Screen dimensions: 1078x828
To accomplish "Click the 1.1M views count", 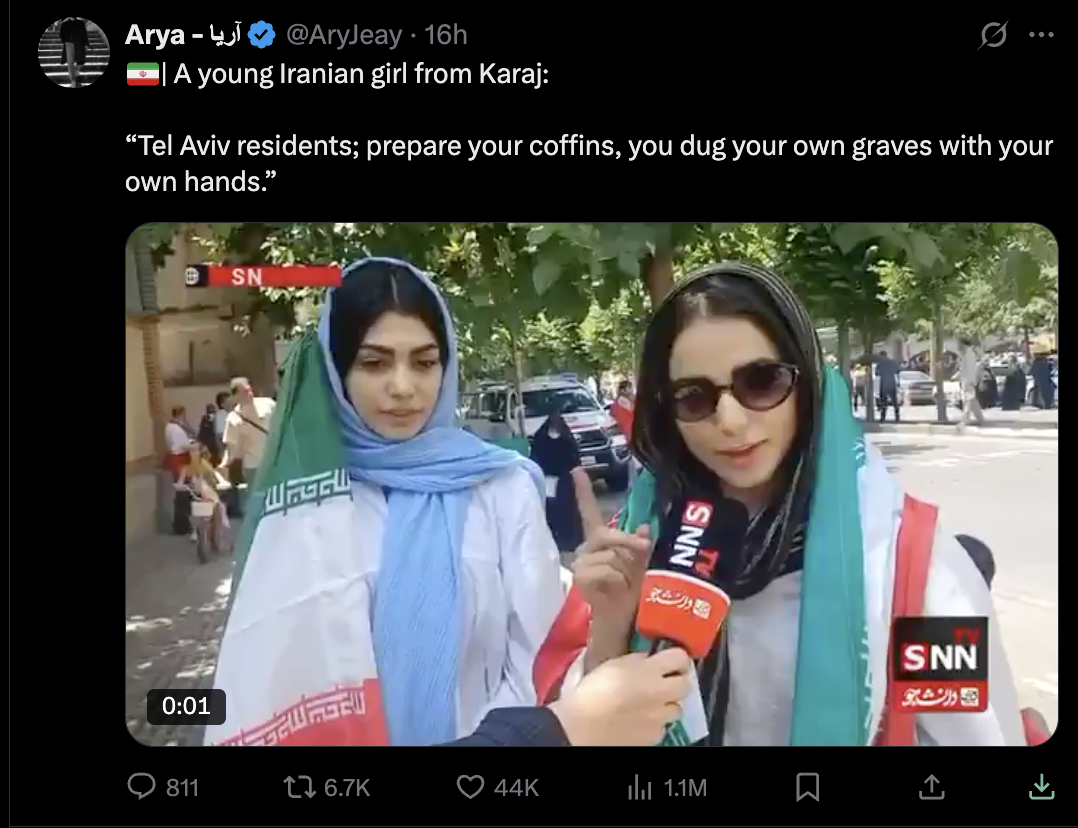I will coord(685,787).
